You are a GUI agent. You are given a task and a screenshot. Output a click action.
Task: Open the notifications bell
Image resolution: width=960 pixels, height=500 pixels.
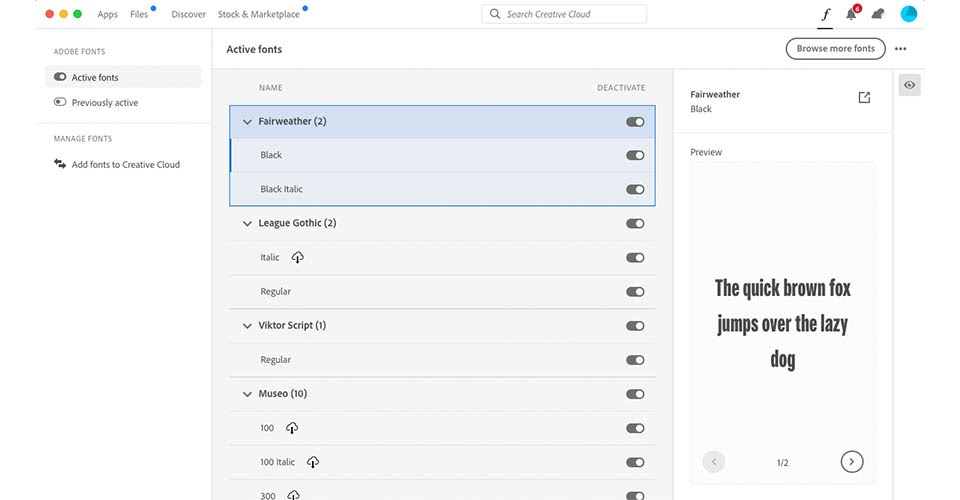(852, 14)
